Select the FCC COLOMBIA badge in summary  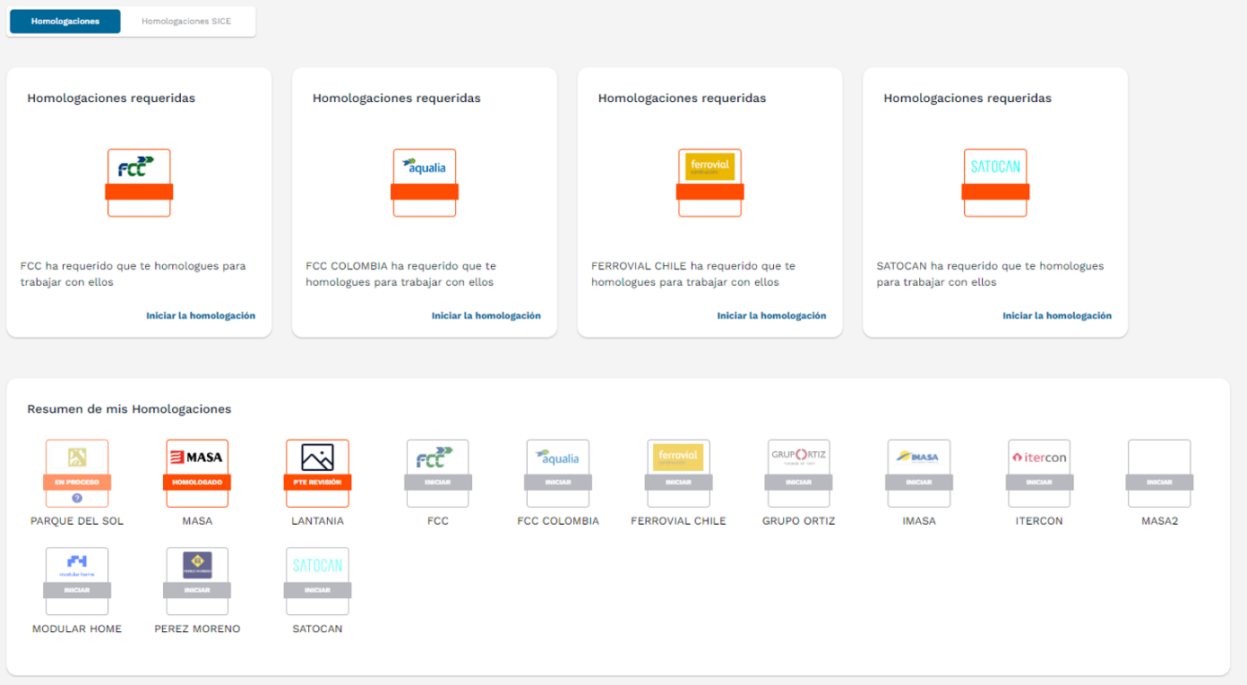558,472
